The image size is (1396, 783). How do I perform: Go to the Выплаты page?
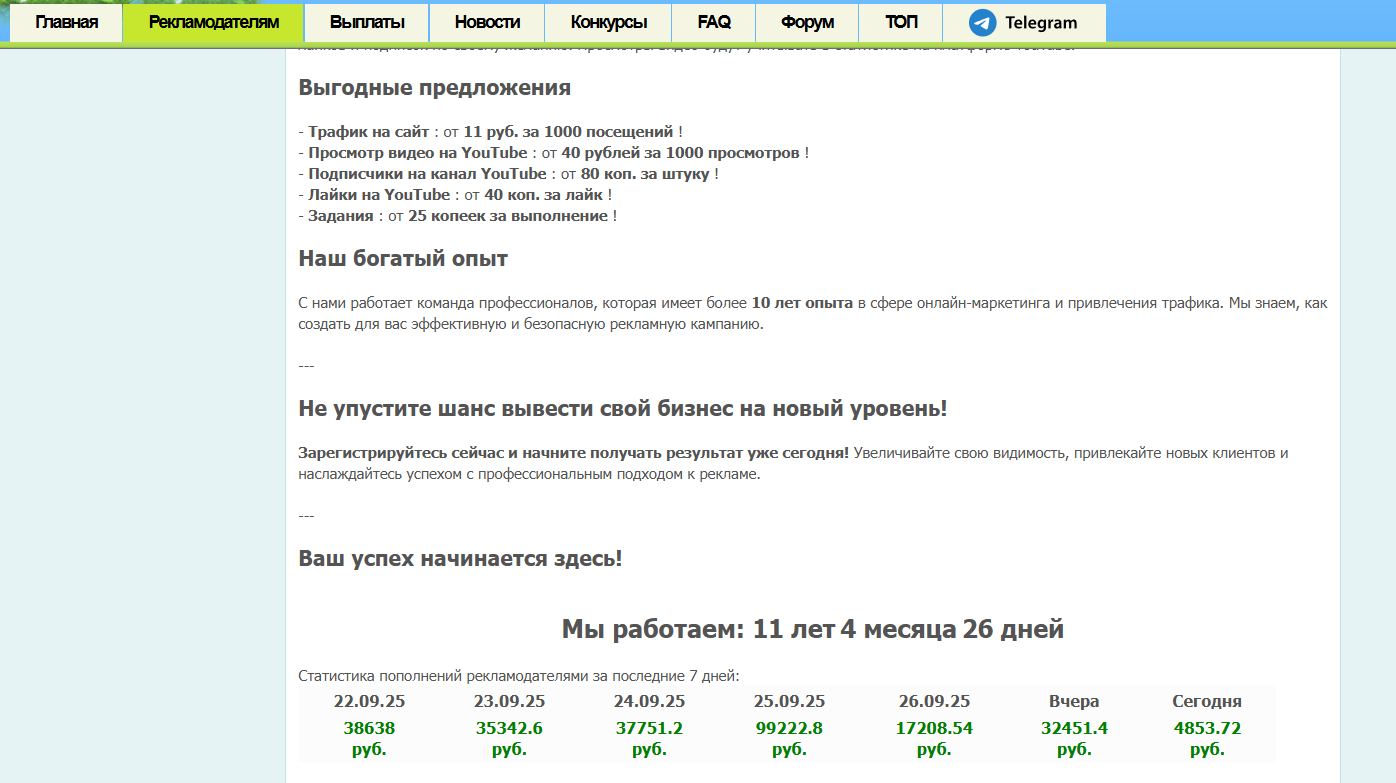tap(367, 23)
